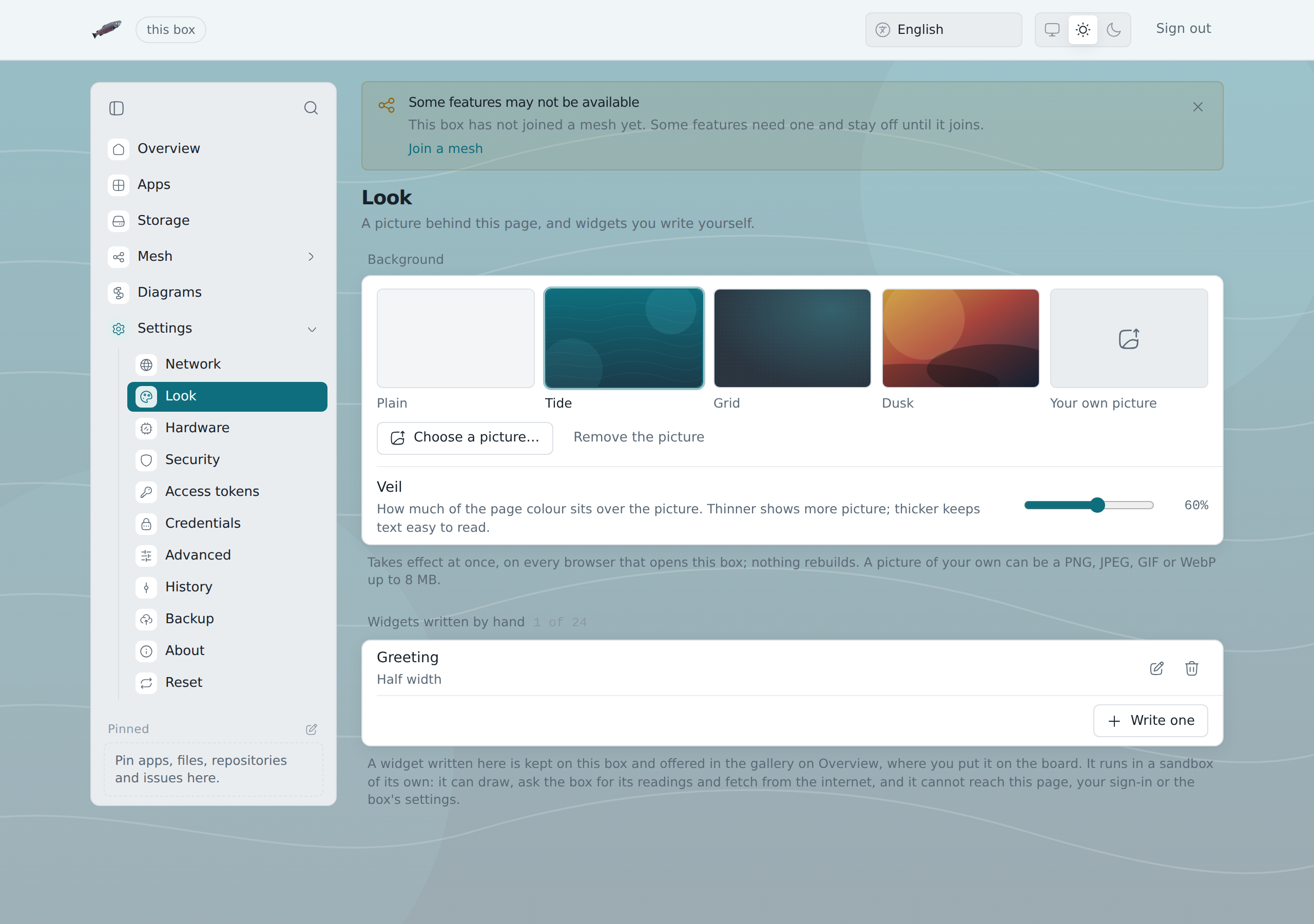Click the fish logo in header

tap(107, 29)
